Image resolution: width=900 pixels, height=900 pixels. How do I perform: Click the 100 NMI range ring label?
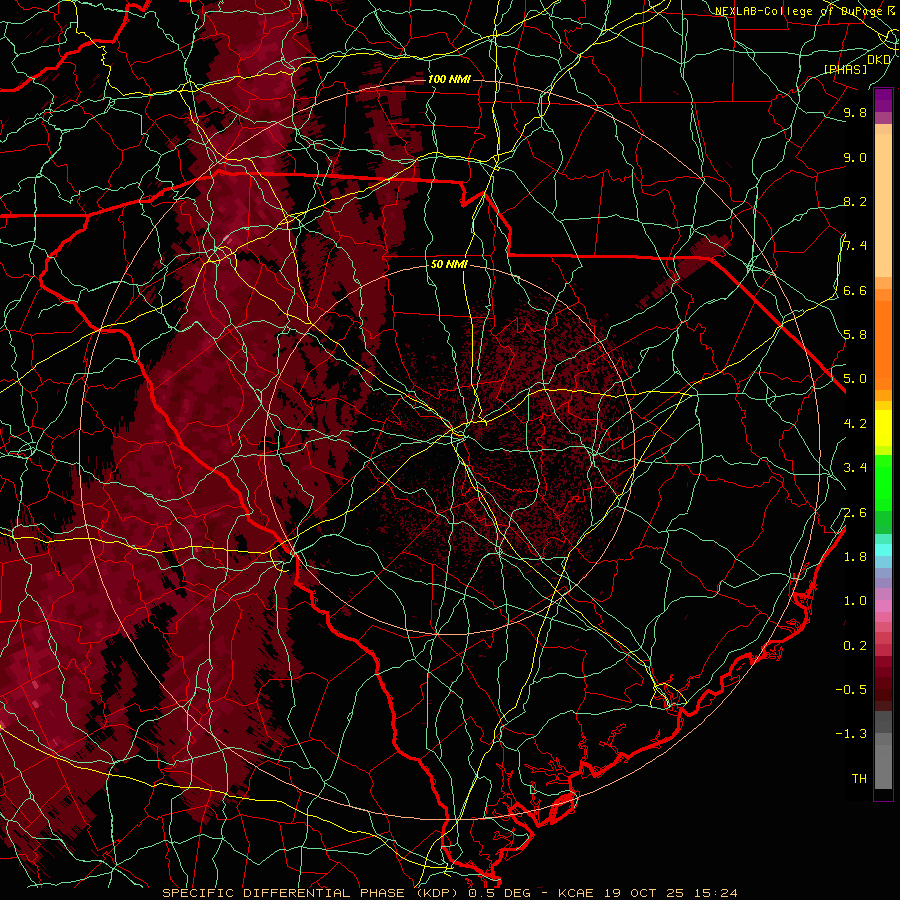pos(449,79)
